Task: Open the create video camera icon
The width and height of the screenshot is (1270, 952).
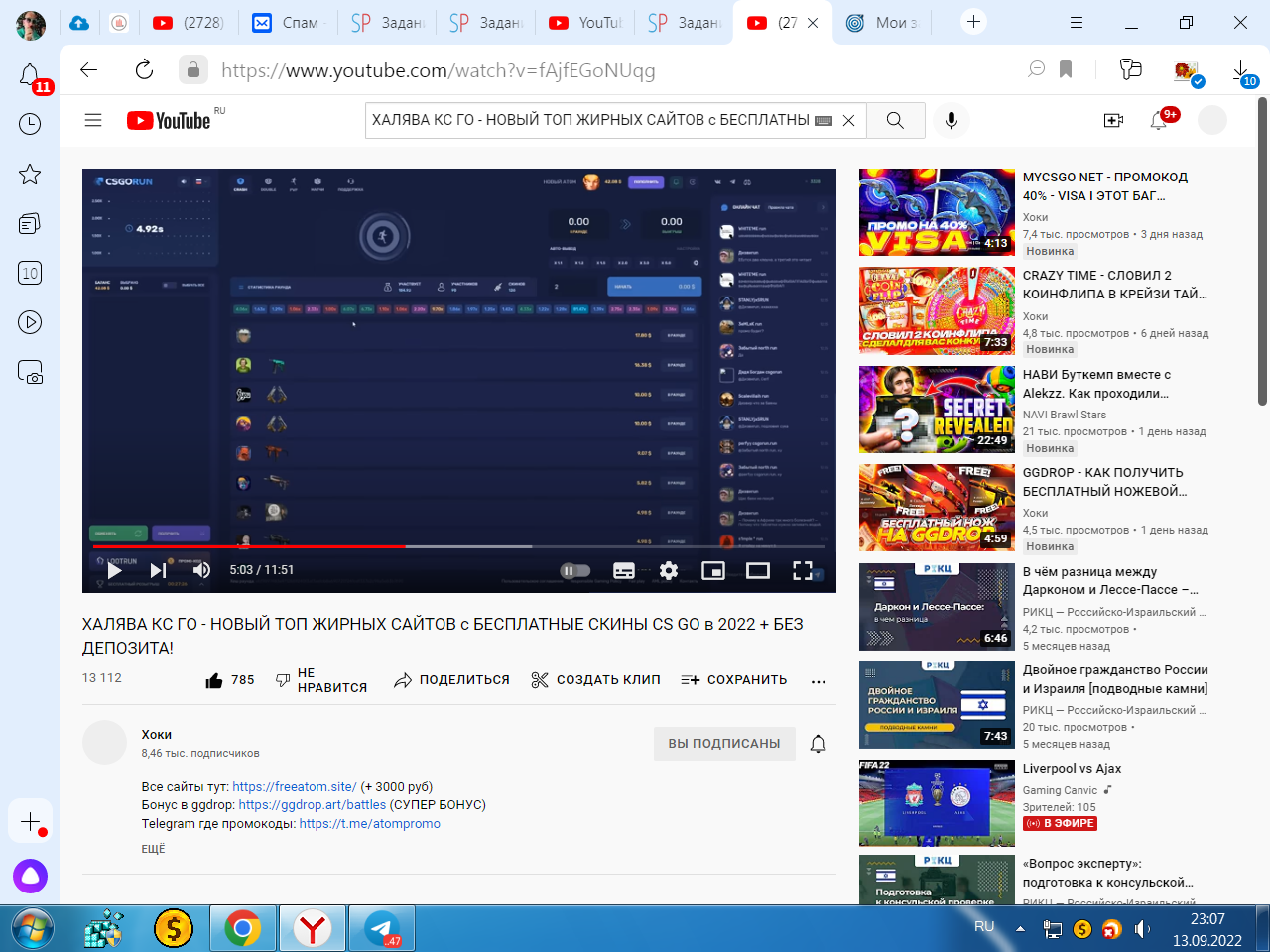Action: (1113, 120)
